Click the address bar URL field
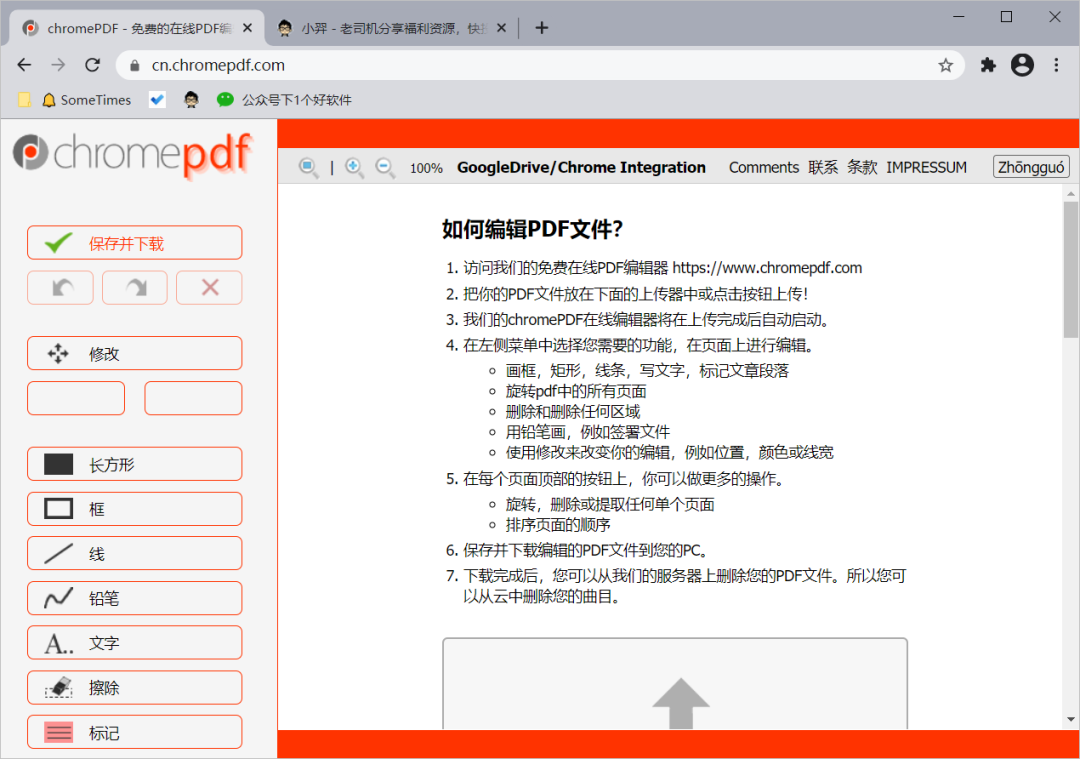This screenshot has height=759, width=1080. [x=540, y=65]
